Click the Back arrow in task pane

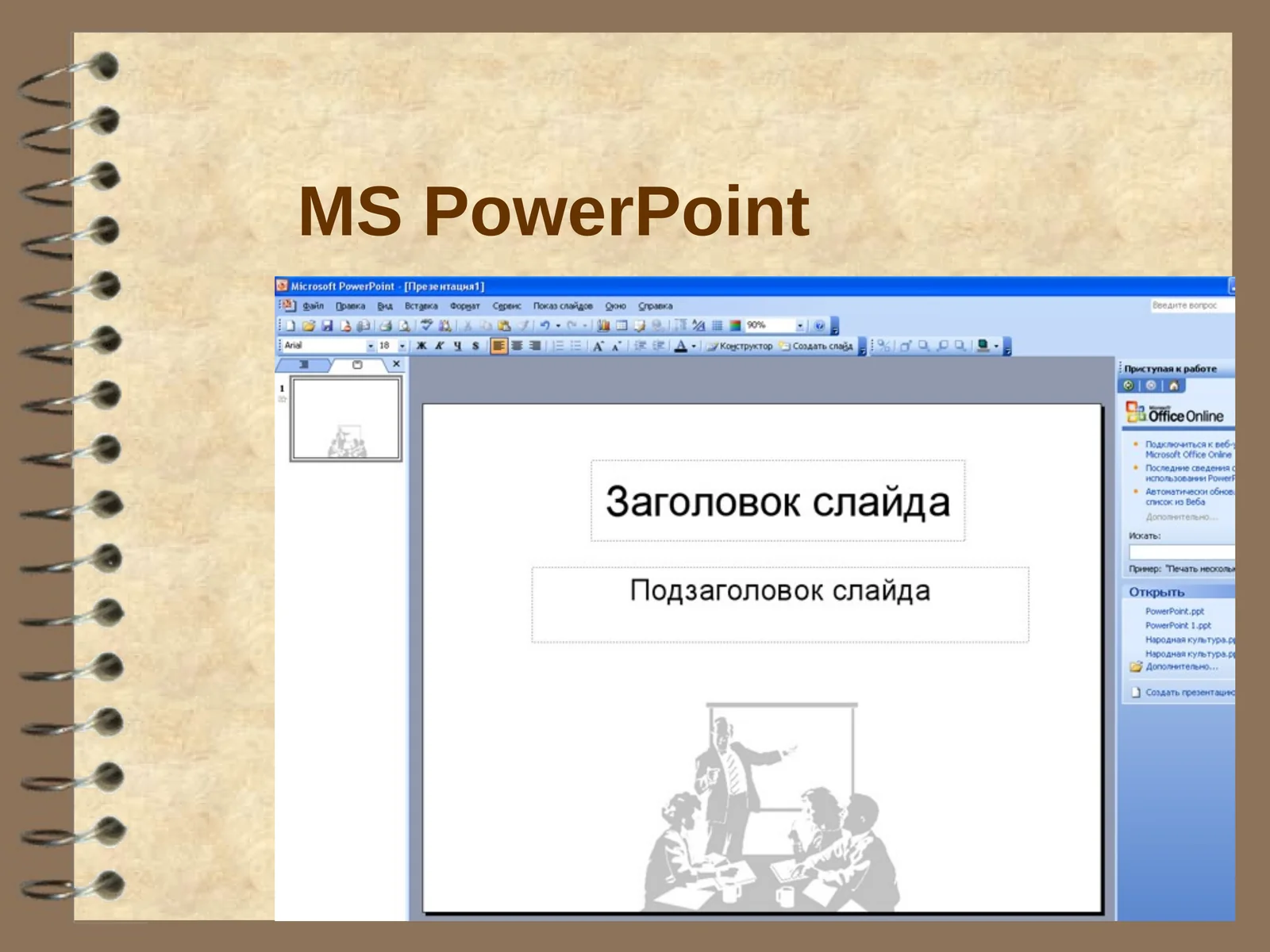[x=1129, y=386]
